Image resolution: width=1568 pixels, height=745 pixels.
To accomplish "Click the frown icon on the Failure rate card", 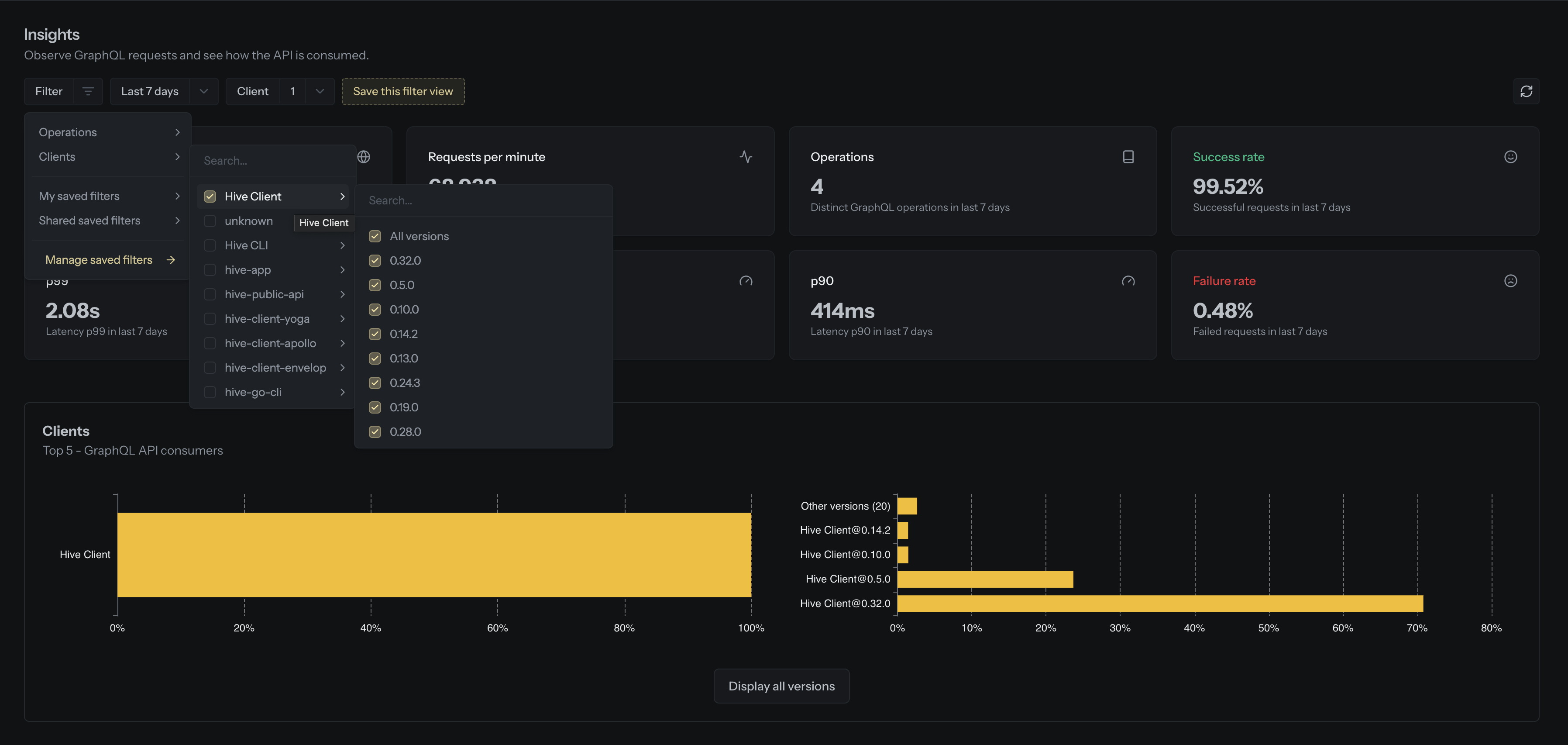I will [x=1511, y=281].
